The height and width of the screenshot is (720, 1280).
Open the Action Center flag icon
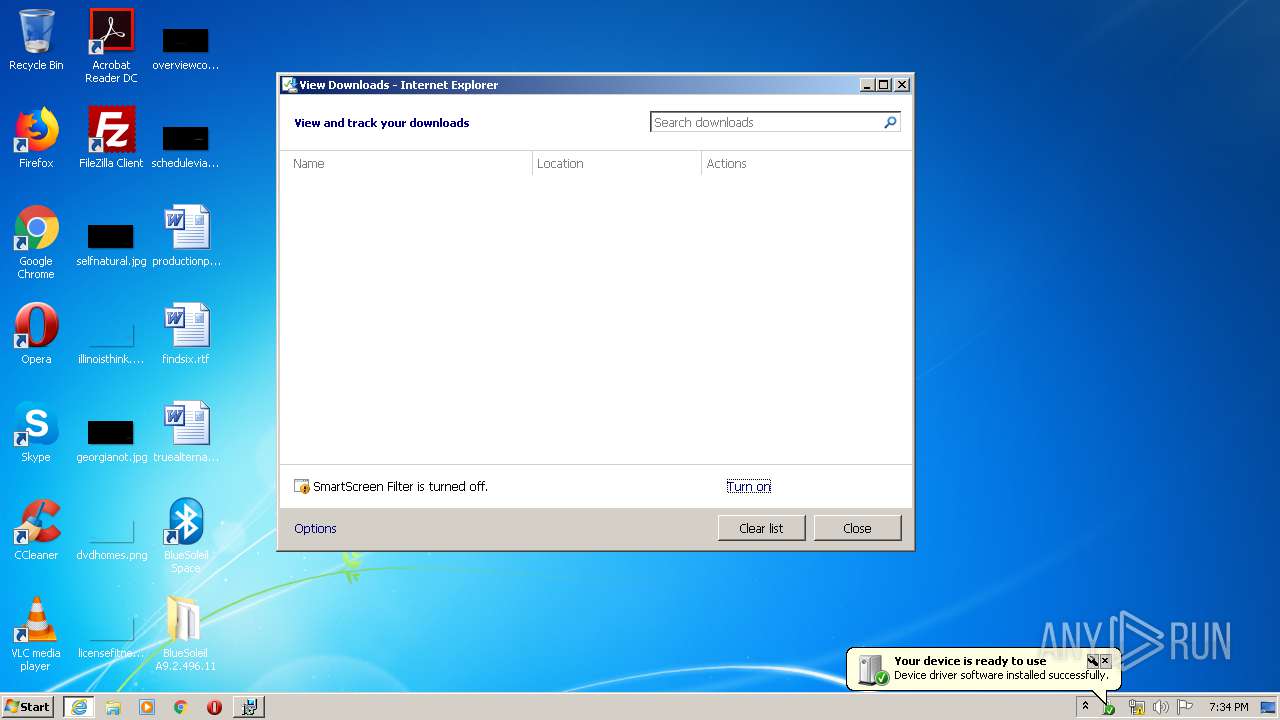[x=1185, y=707]
